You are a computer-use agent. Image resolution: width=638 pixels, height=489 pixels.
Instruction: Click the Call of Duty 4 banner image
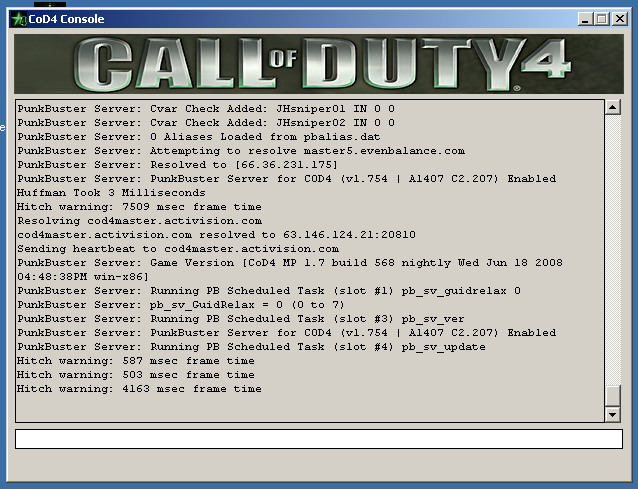(319, 64)
